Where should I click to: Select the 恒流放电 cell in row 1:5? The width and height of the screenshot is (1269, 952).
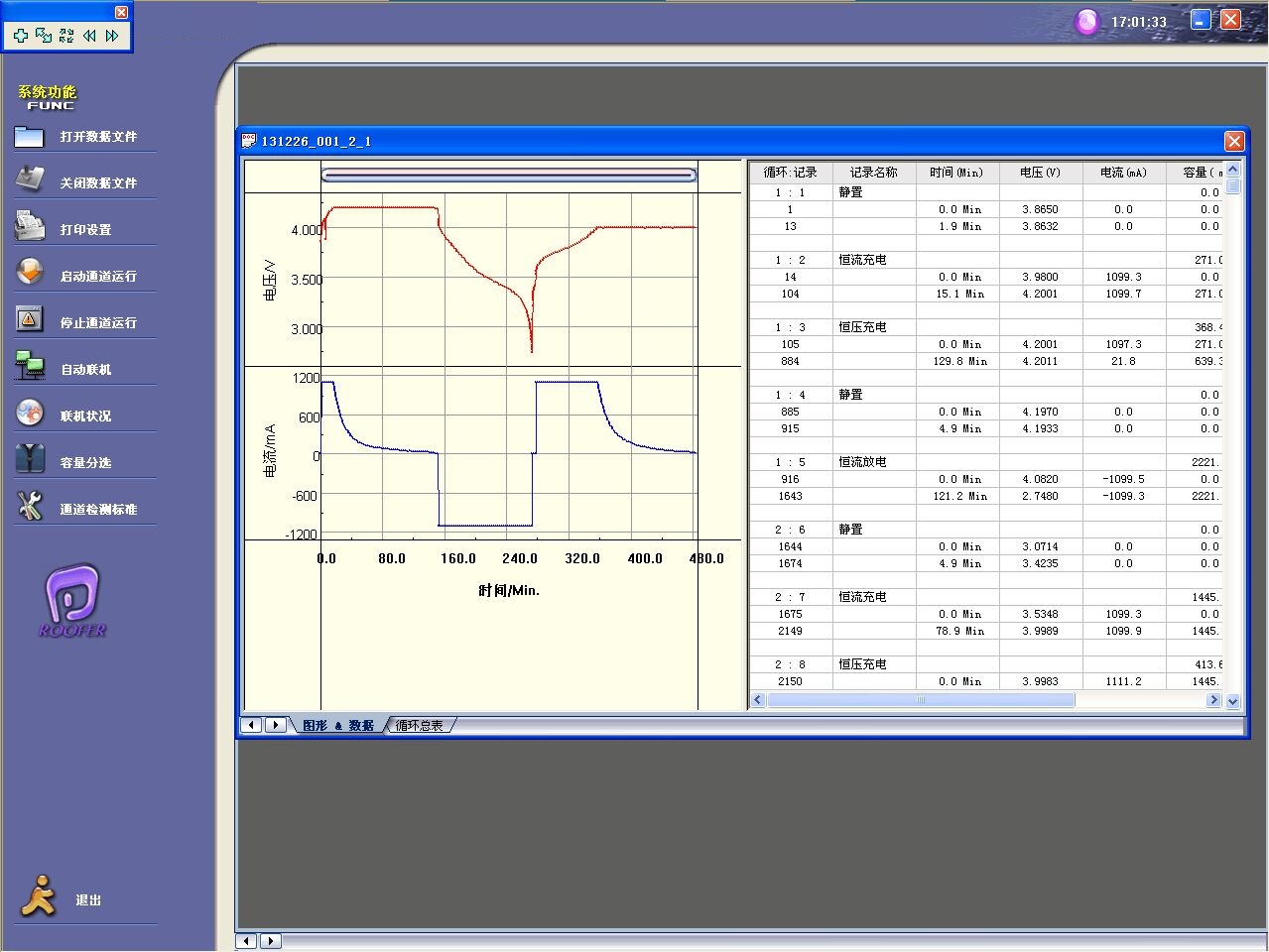point(874,462)
